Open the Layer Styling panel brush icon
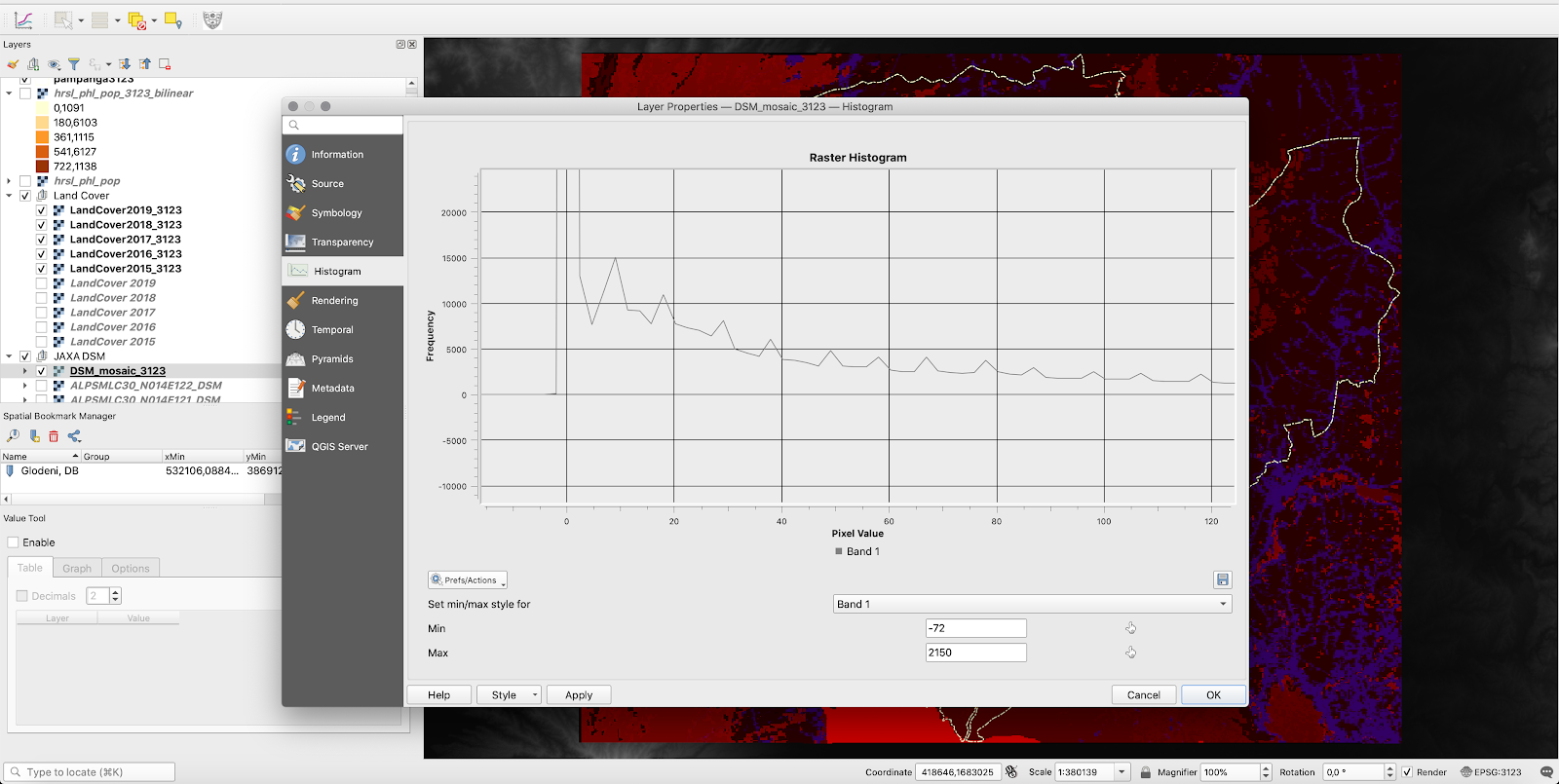1559x784 pixels. (13, 64)
